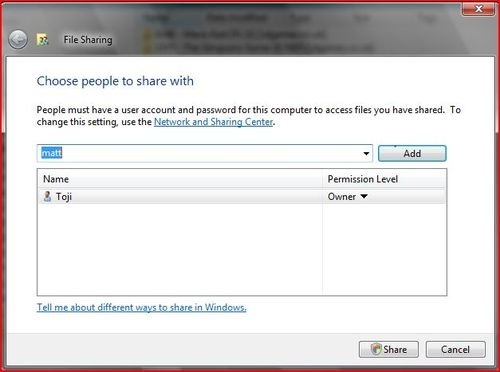Click the Permission Level column header

pos(384,179)
